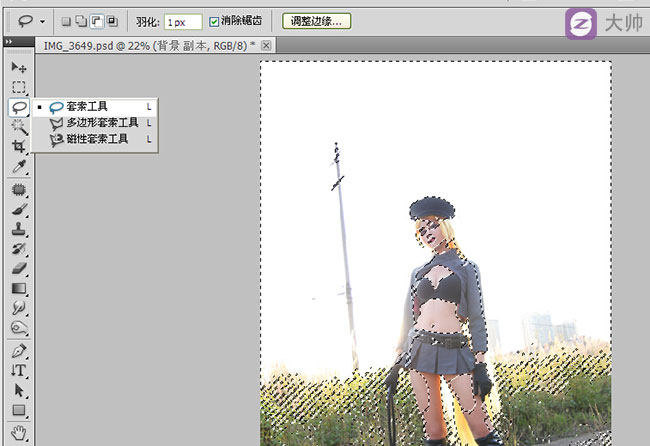This screenshot has height=446, width=650.
Task: Choose 磁性套索工具 from the flyout menu
Action: point(95,139)
